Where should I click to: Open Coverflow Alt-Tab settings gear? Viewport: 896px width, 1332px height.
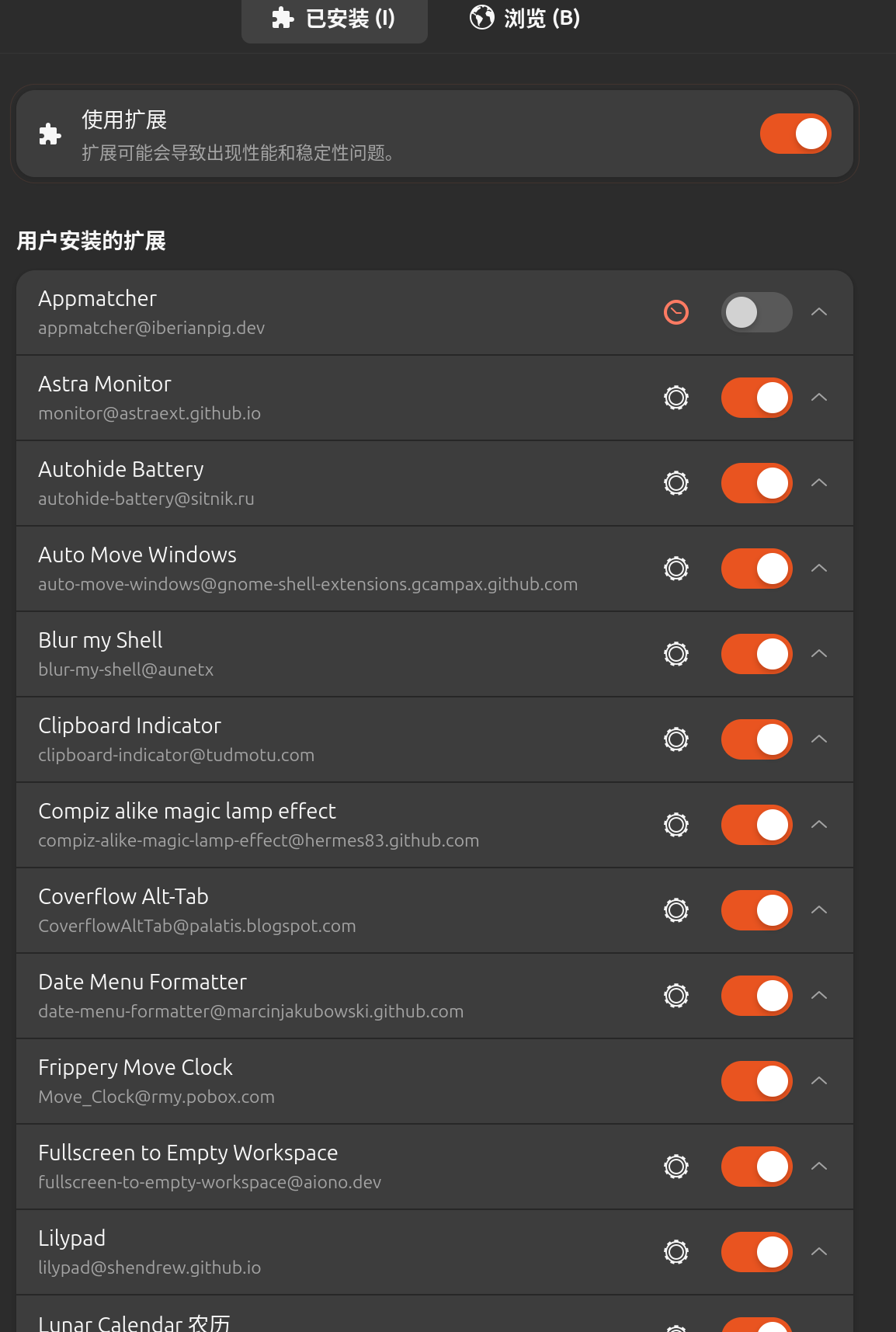[676, 910]
